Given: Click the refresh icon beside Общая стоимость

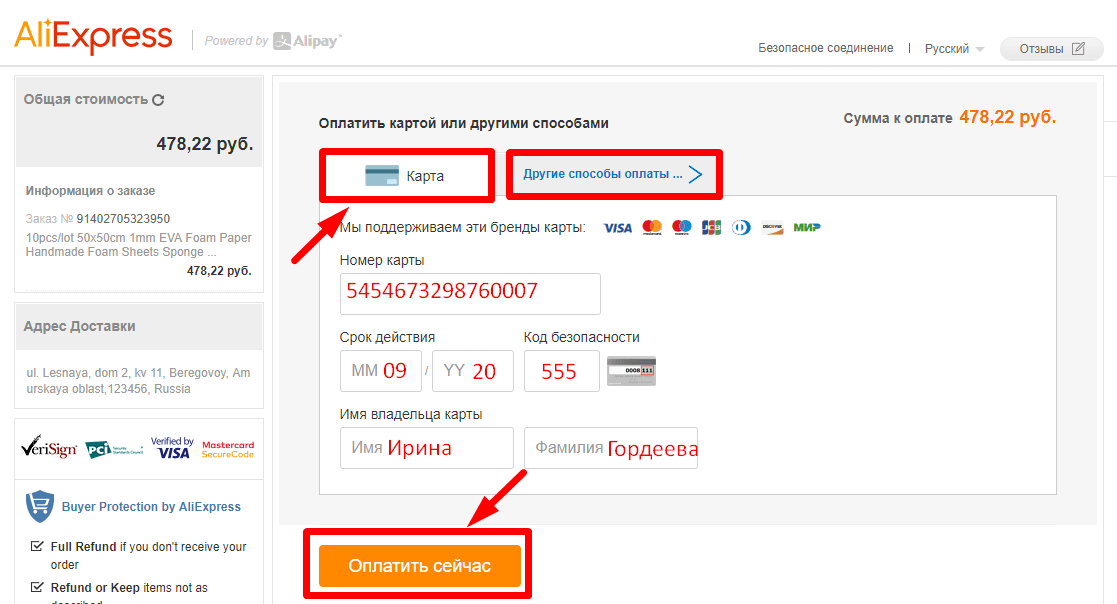Looking at the screenshot, I should [158, 100].
